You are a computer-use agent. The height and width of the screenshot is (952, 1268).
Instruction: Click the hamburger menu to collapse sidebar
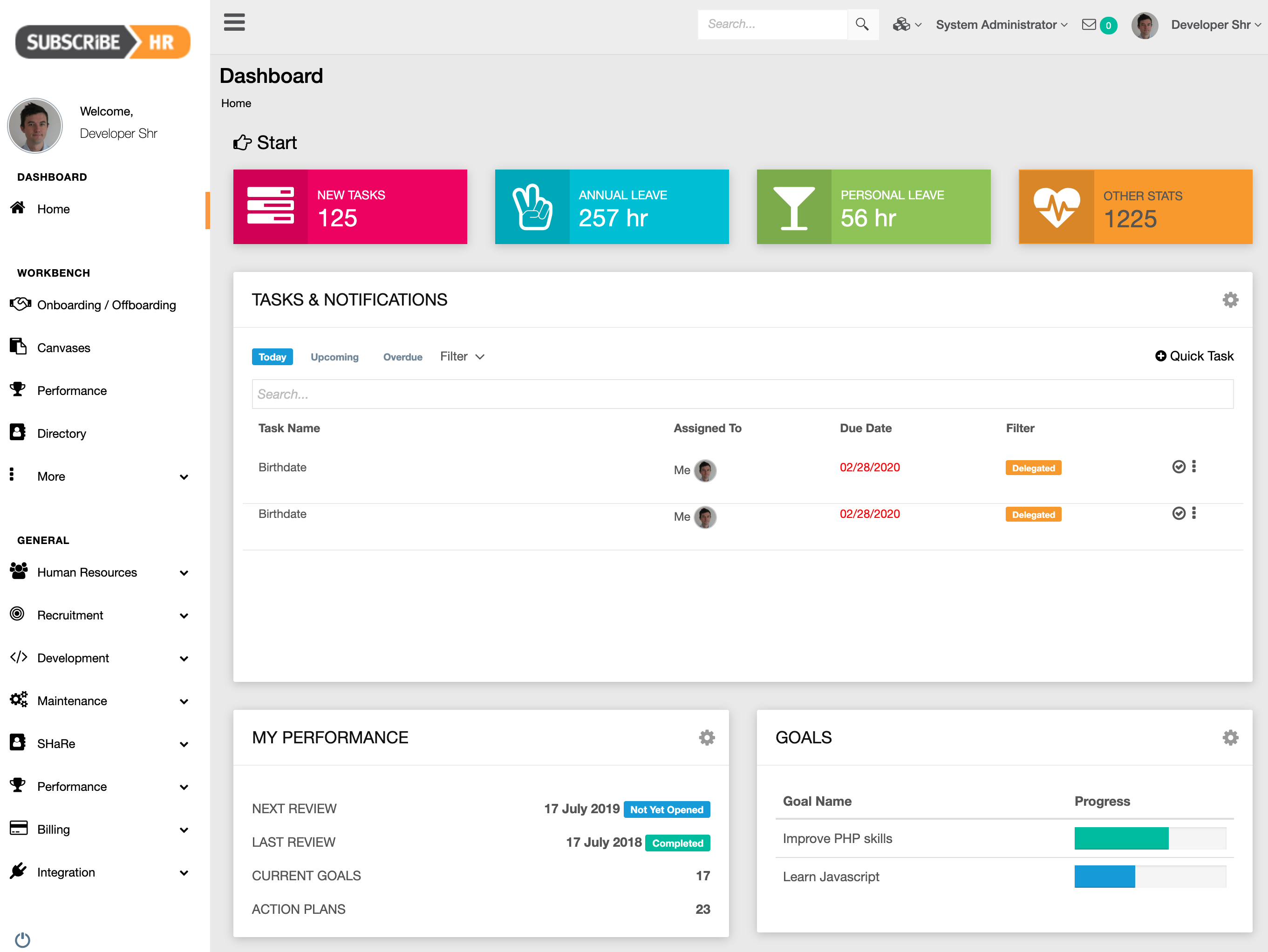tap(234, 22)
